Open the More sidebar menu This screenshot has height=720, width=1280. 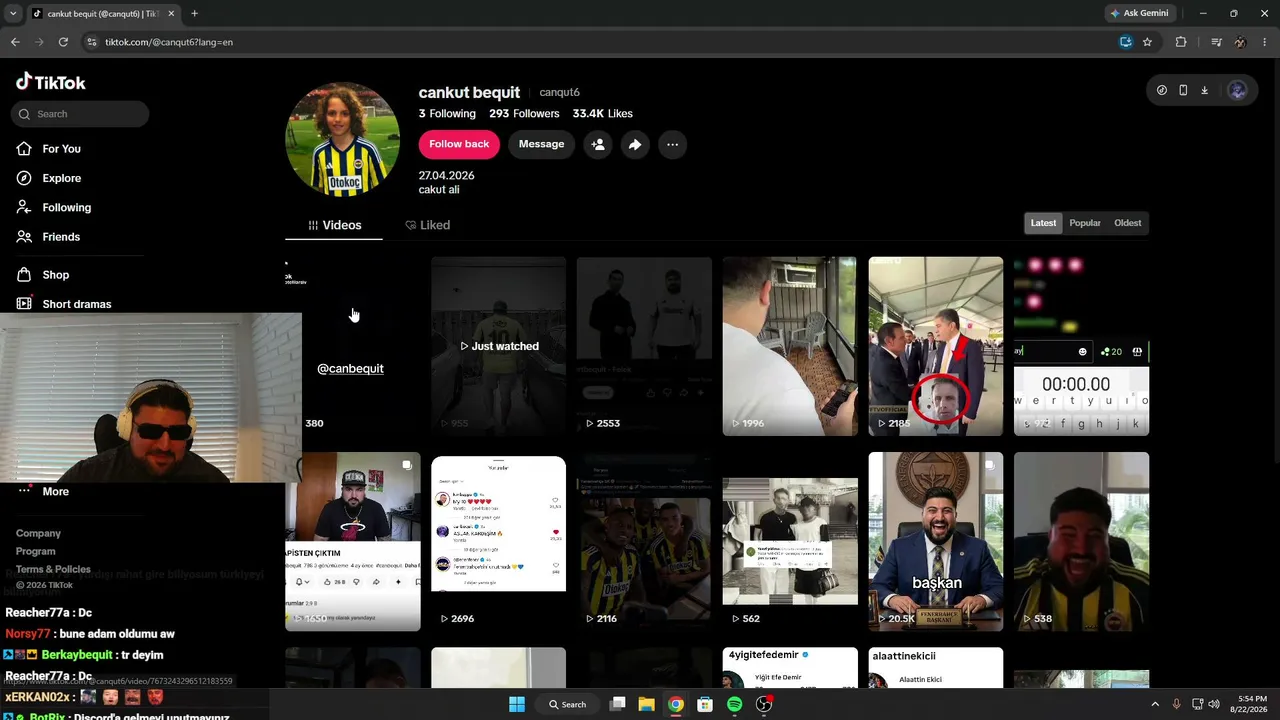(x=56, y=492)
